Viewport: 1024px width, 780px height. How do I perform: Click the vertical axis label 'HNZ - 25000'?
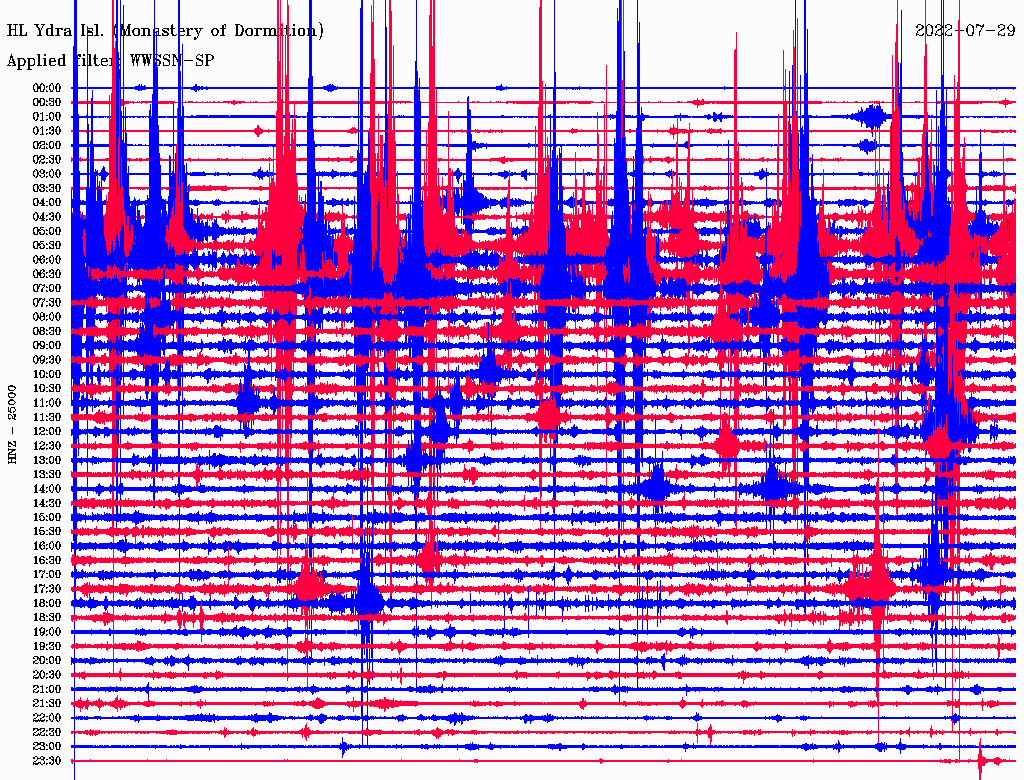pos(12,425)
